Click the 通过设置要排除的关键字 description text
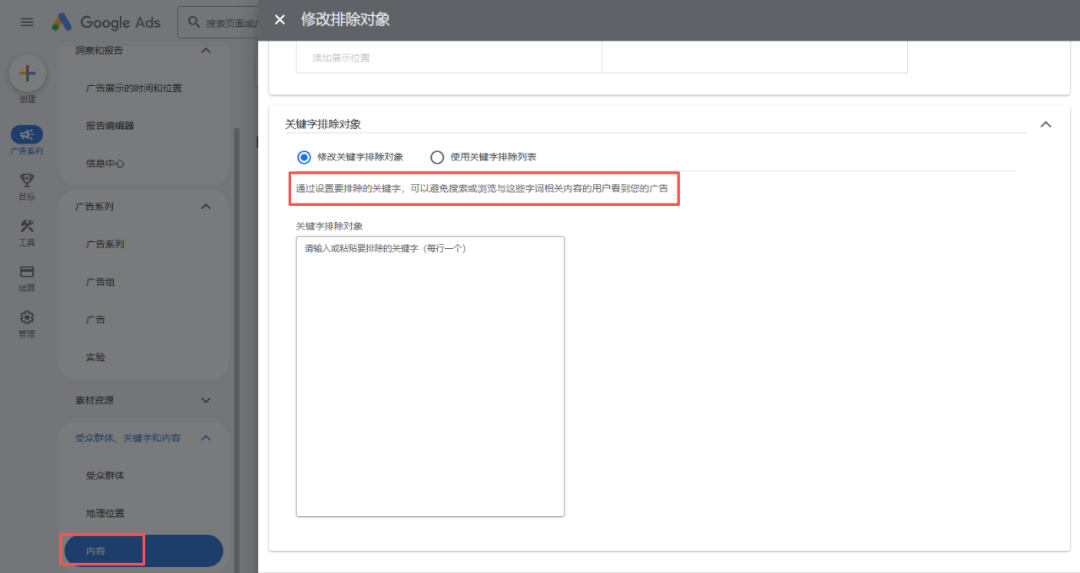This screenshot has width=1080, height=573. (x=482, y=188)
